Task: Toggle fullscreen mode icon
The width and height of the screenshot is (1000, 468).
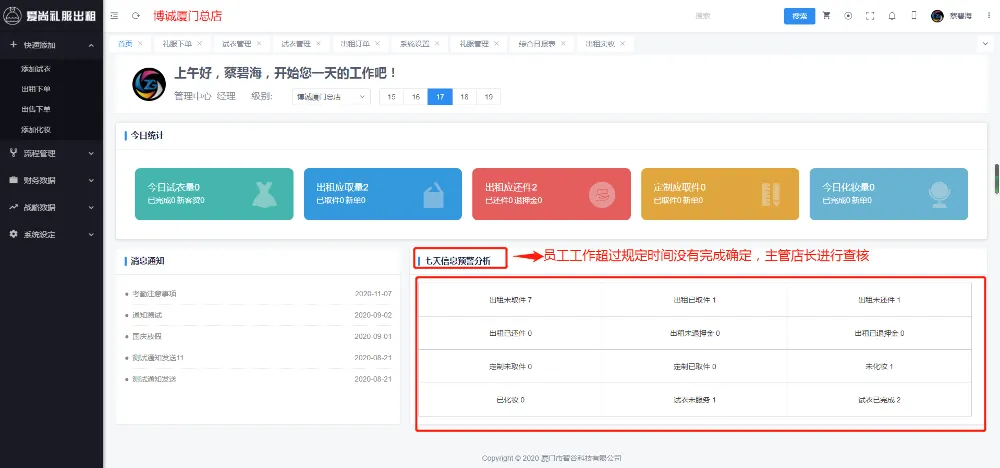Action: pyautogui.click(x=870, y=16)
